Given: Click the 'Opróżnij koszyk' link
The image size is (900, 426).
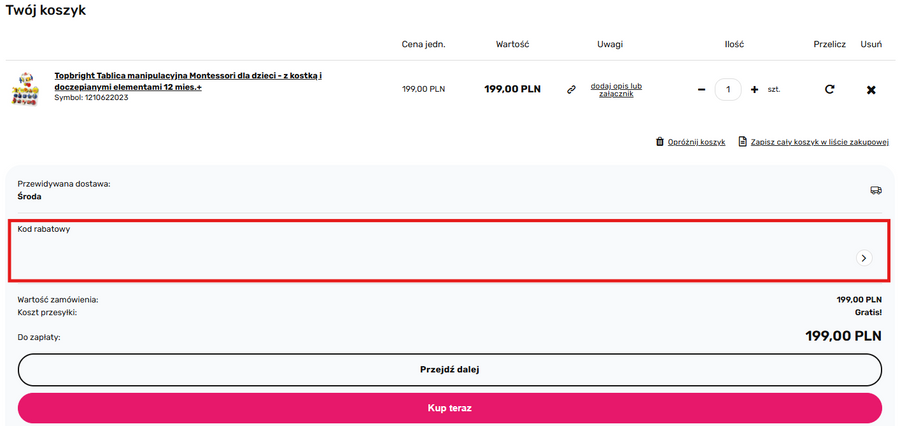Looking at the screenshot, I should pyautogui.click(x=696, y=142).
